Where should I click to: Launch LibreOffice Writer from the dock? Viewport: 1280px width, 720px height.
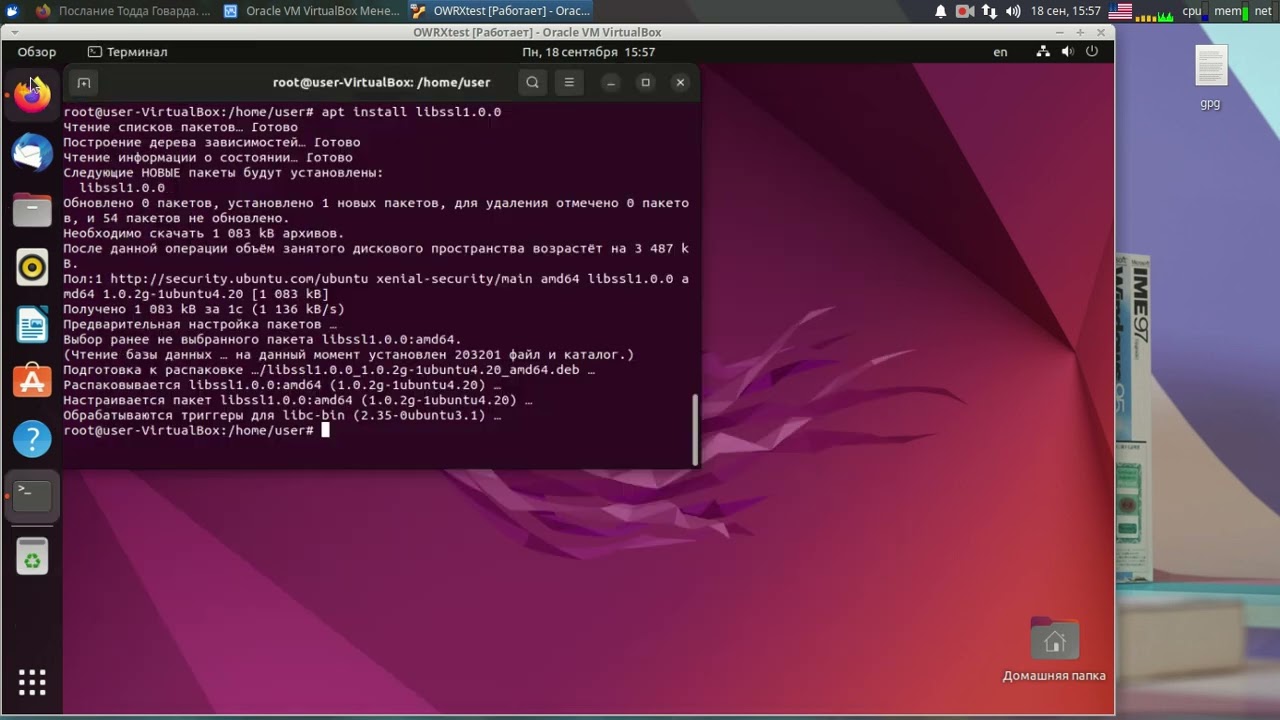(x=32, y=324)
